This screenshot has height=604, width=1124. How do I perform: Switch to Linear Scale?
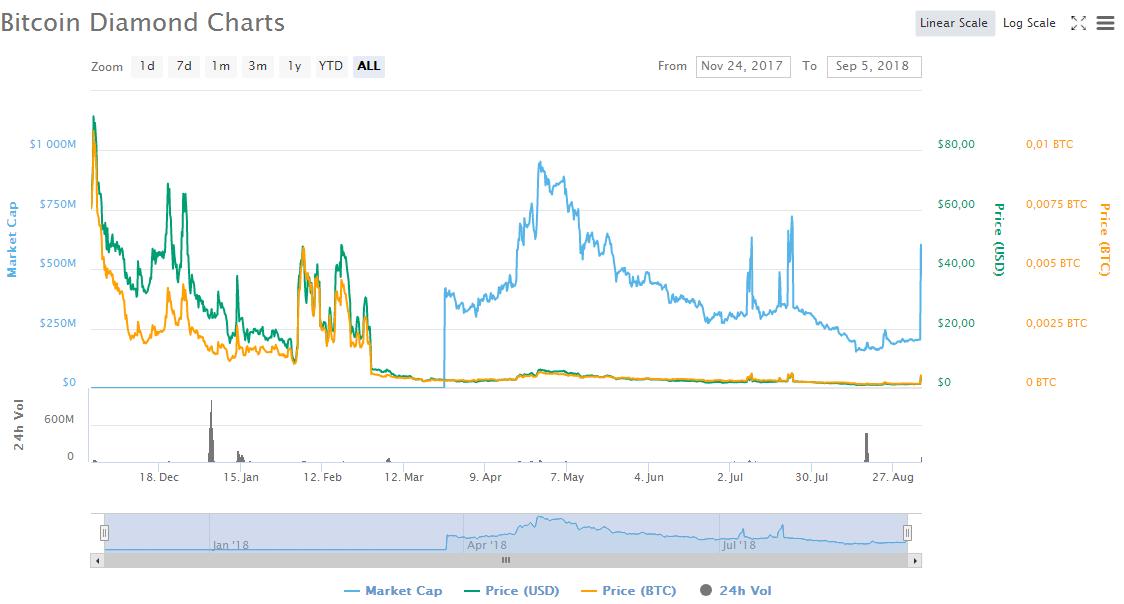coord(954,23)
